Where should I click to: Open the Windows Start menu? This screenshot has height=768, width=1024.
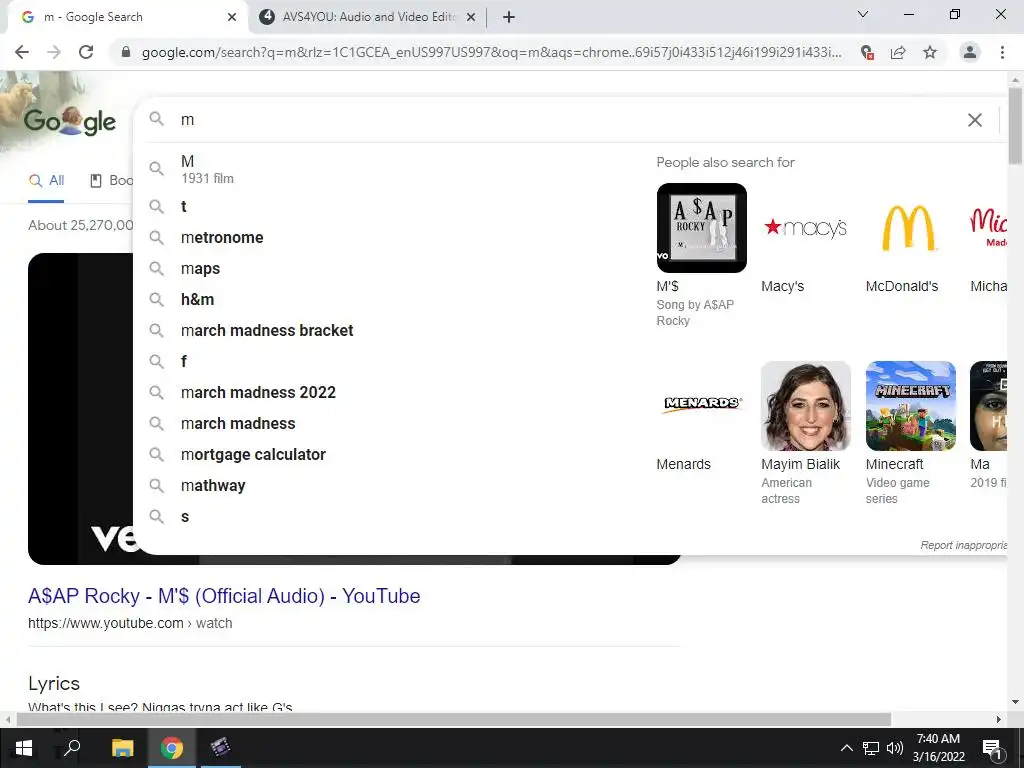(x=24, y=748)
